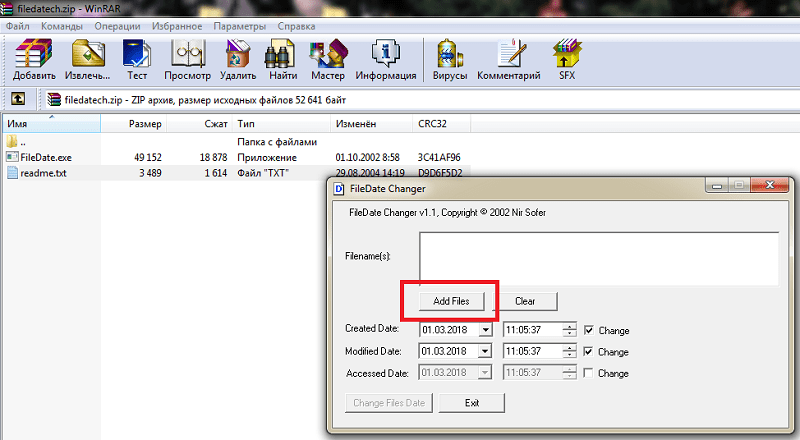Open the Файл menu

point(18,26)
